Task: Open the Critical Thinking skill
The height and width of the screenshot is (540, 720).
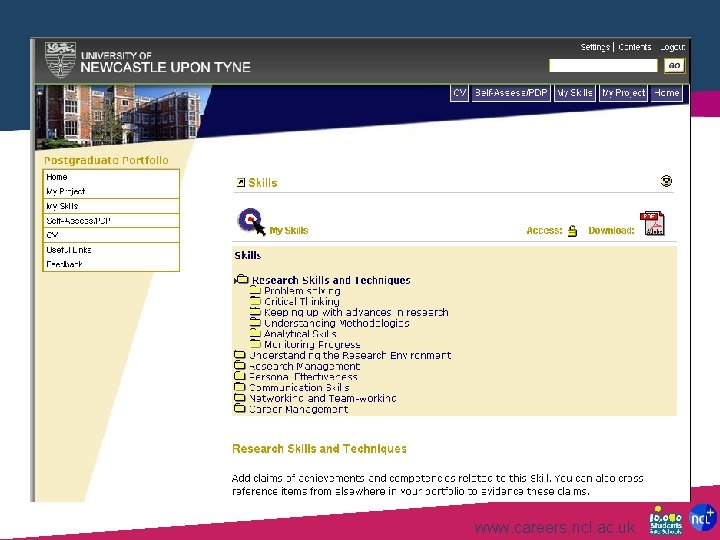Action: click(x=302, y=301)
